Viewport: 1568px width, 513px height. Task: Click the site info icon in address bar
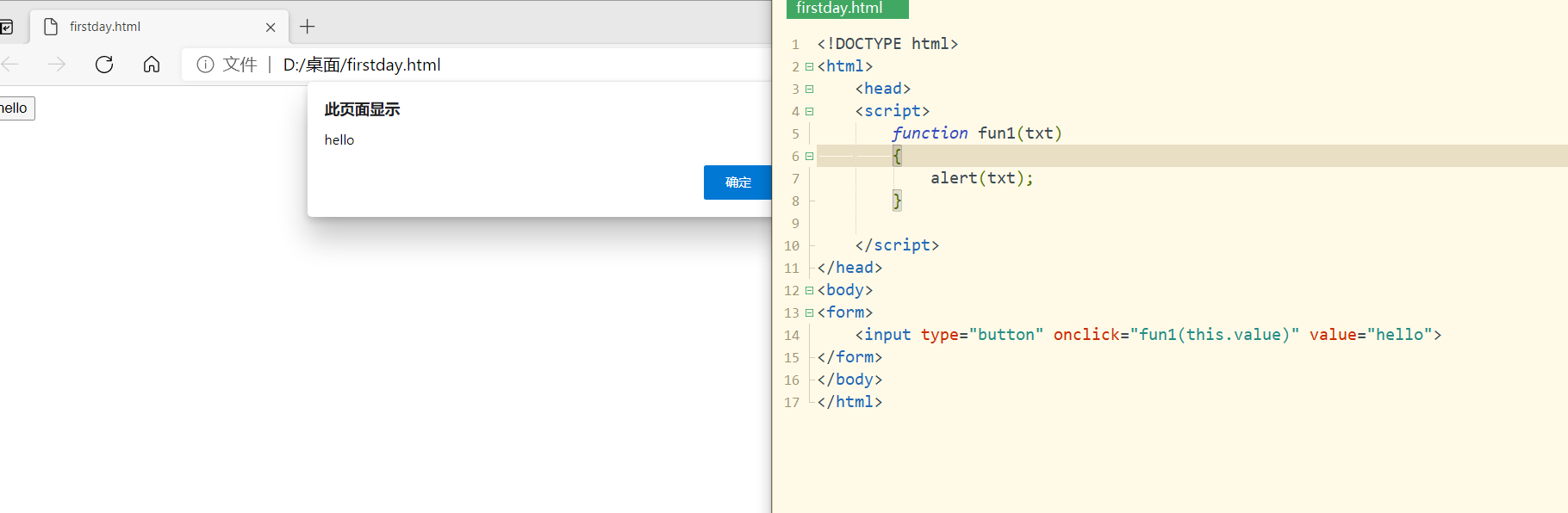click(205, 65)
